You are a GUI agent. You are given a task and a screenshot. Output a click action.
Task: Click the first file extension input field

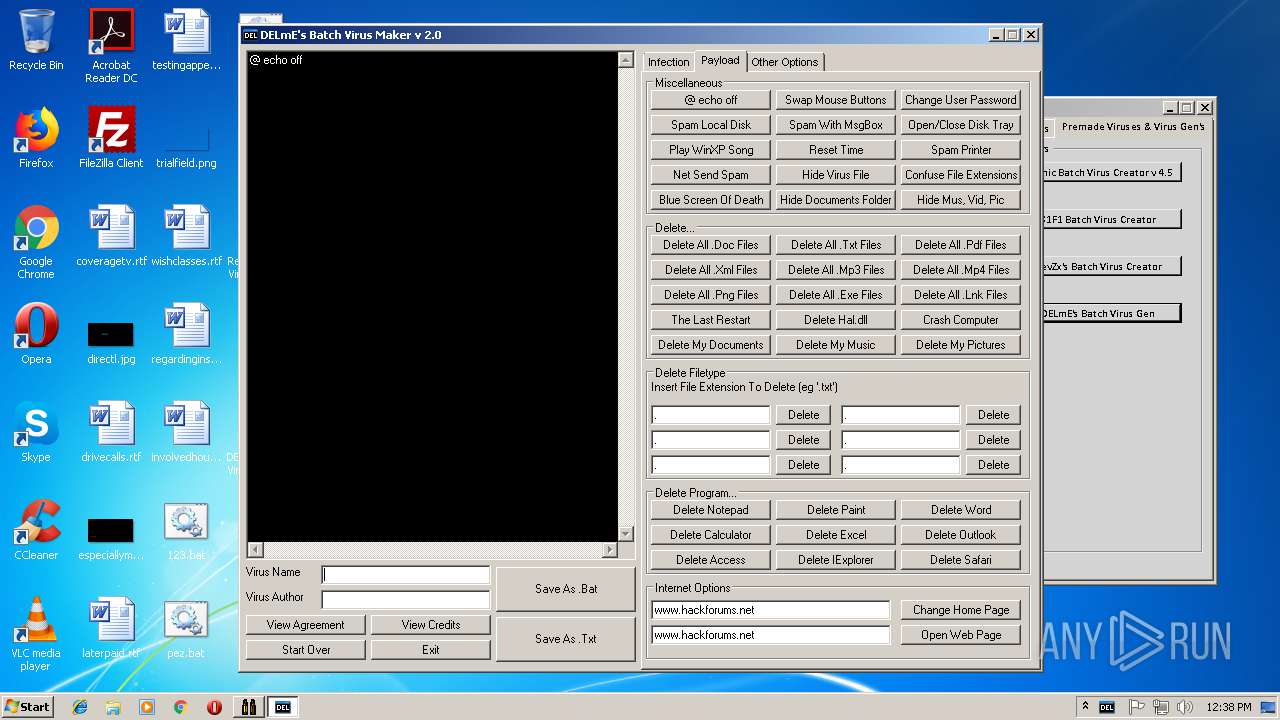711,415
